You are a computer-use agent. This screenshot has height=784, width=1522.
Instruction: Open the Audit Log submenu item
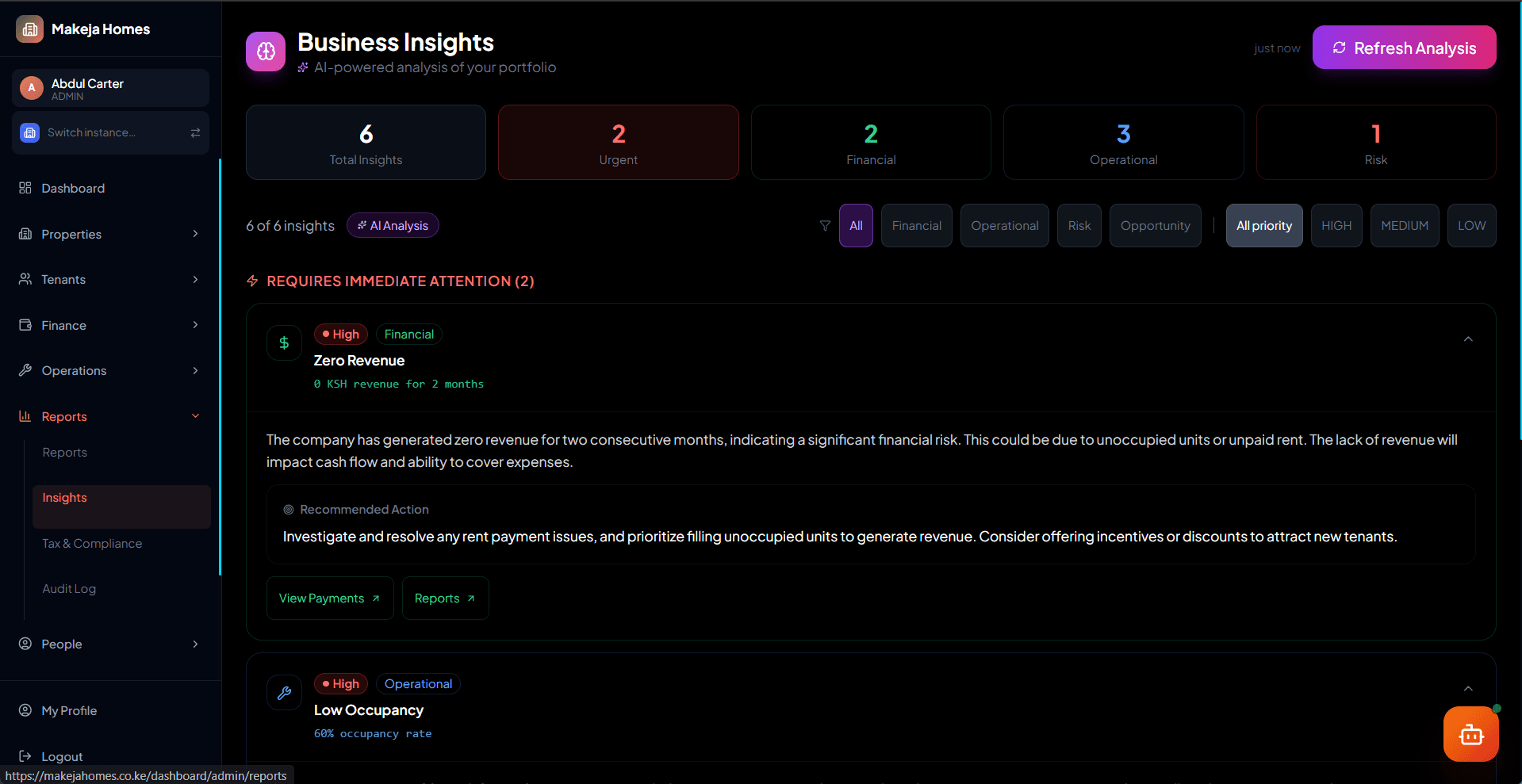(x=121, y=589)
